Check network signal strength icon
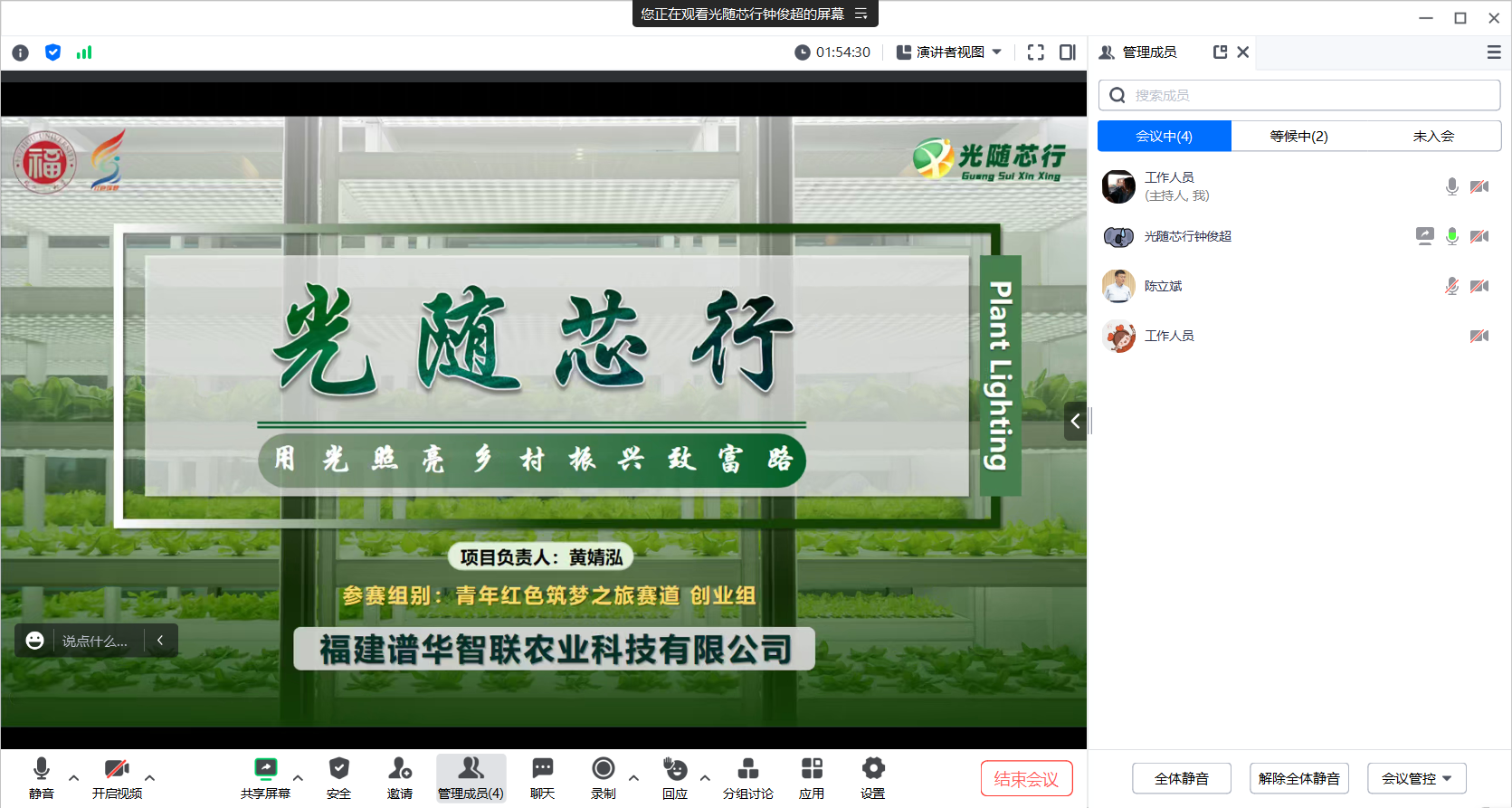The height and width of the screenshot is (808, 1512). (x=84, y=52)
